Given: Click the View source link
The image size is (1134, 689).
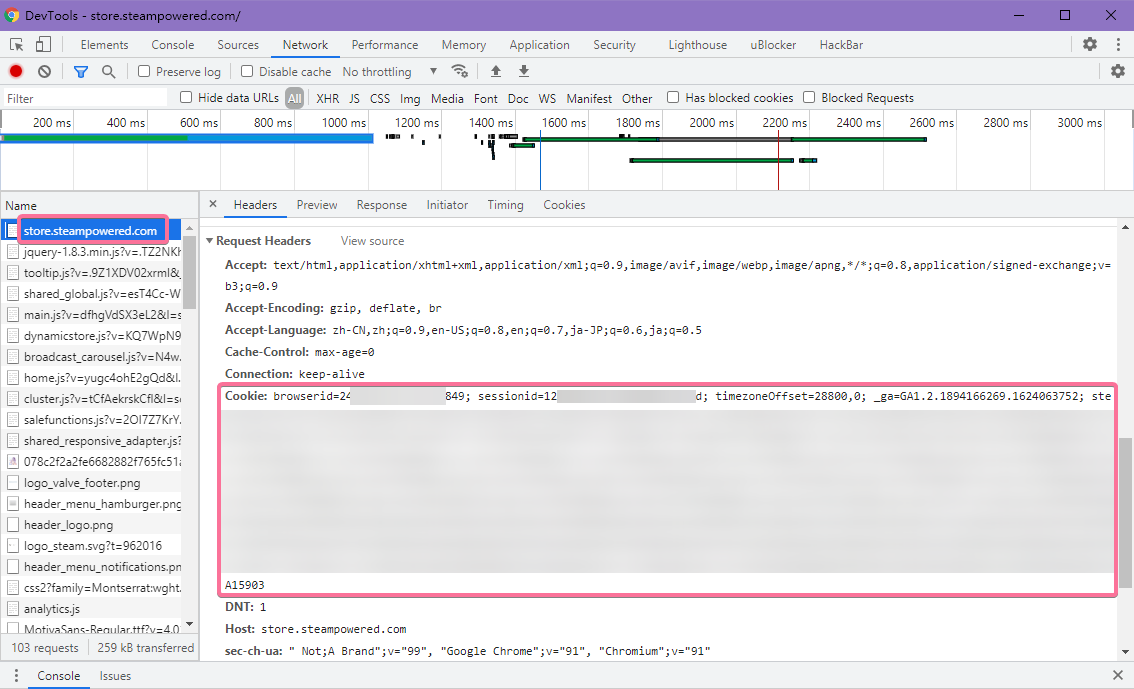Looking at the screenshot, I should coord(371,240).
